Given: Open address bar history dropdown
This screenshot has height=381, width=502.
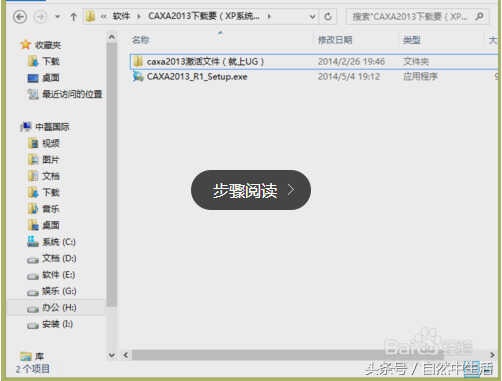Looking at the screenshot, I should tap(312, 16).
